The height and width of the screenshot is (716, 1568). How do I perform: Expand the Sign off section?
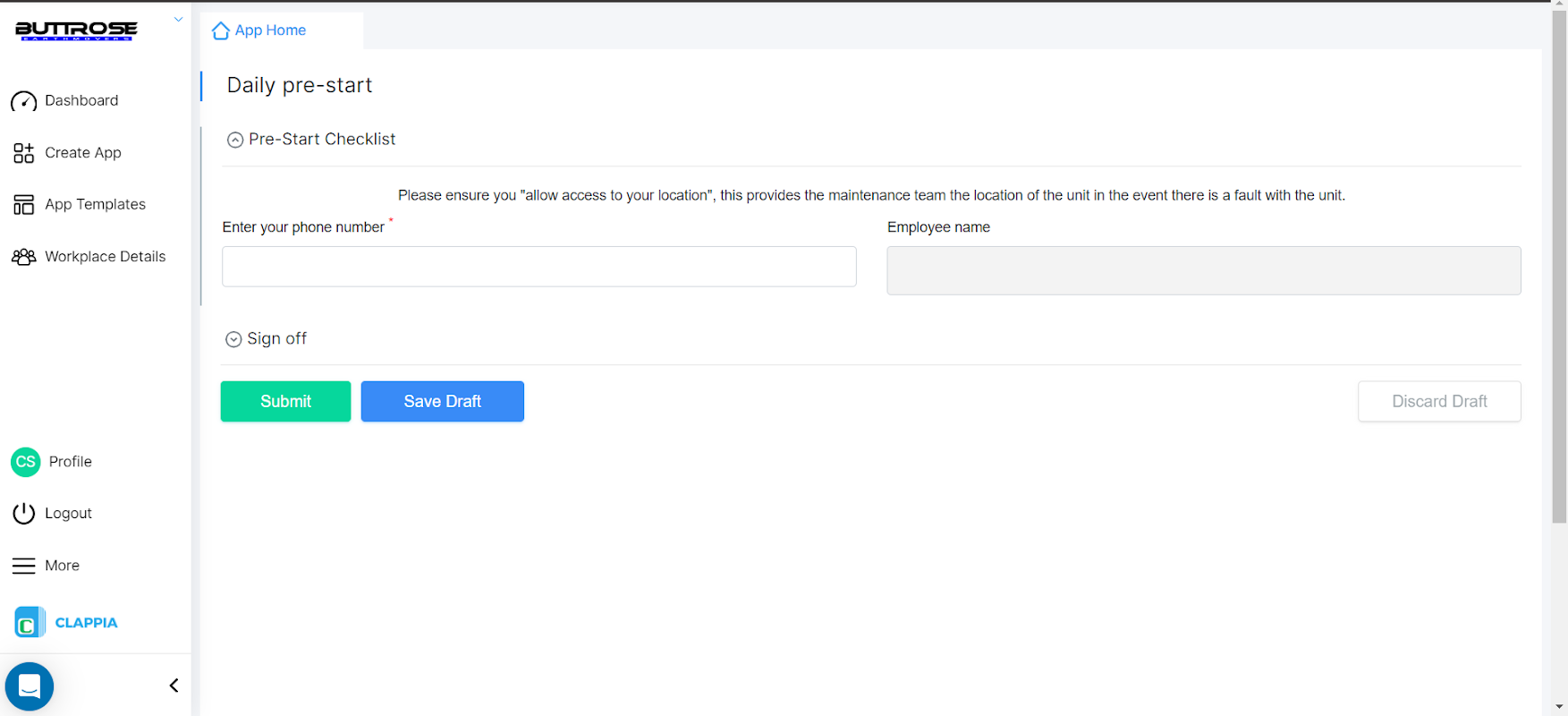click(x=233, y=339)
